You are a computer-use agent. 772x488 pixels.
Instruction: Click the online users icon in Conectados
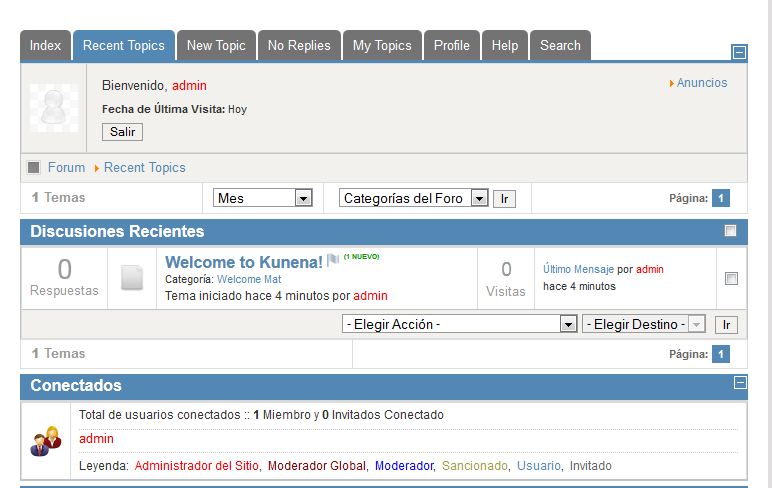coord(46,441)
